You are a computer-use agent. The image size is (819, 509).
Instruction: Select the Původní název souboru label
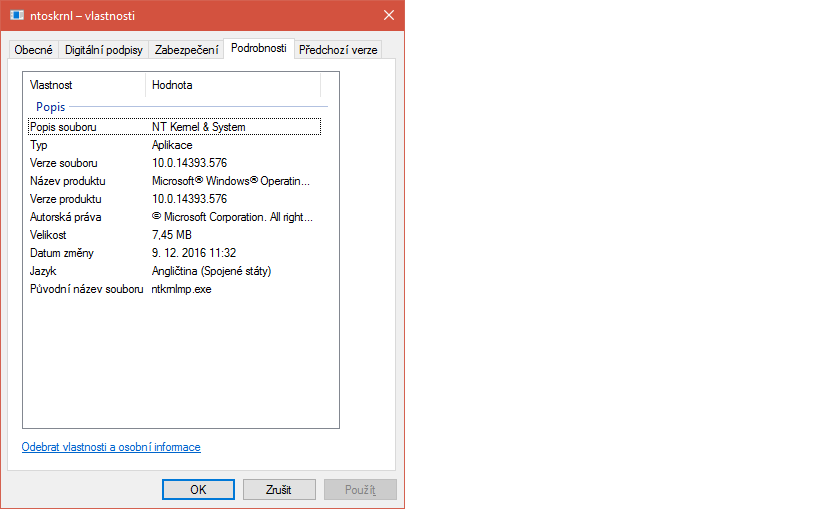[x=86, y=289]
